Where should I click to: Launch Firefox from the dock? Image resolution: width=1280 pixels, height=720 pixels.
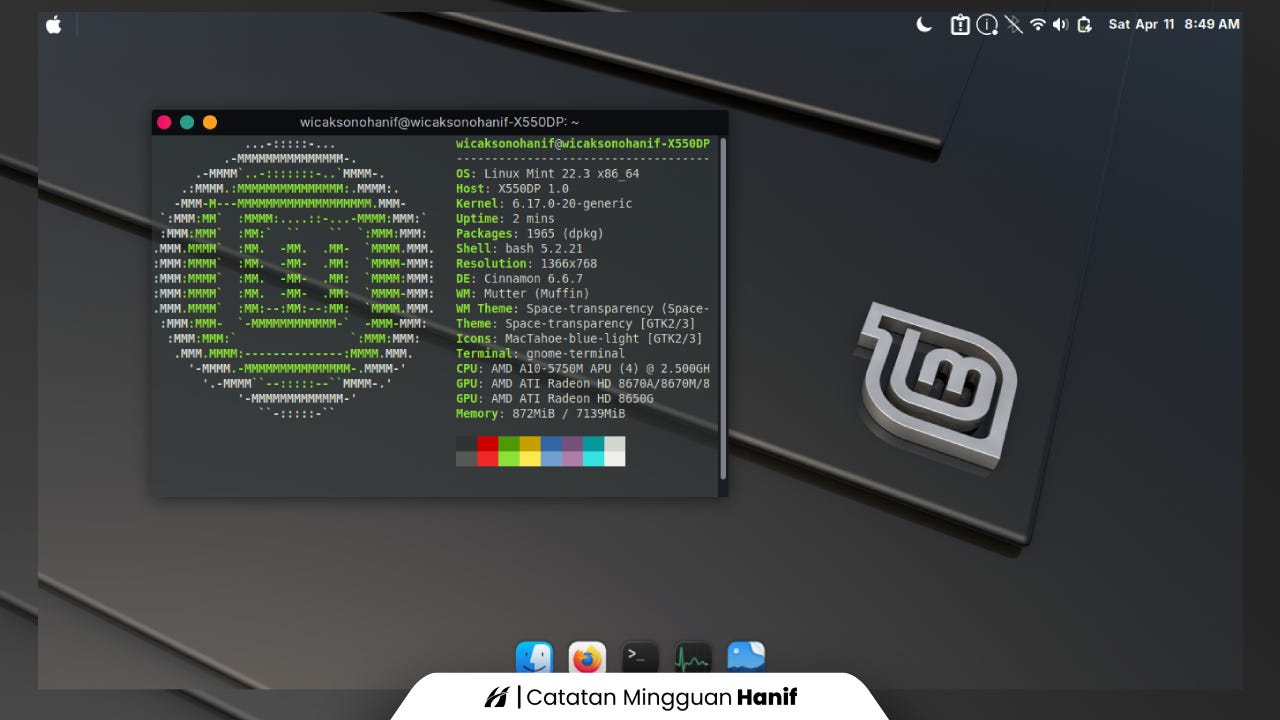pyautogui.click(x=587, y=659)
